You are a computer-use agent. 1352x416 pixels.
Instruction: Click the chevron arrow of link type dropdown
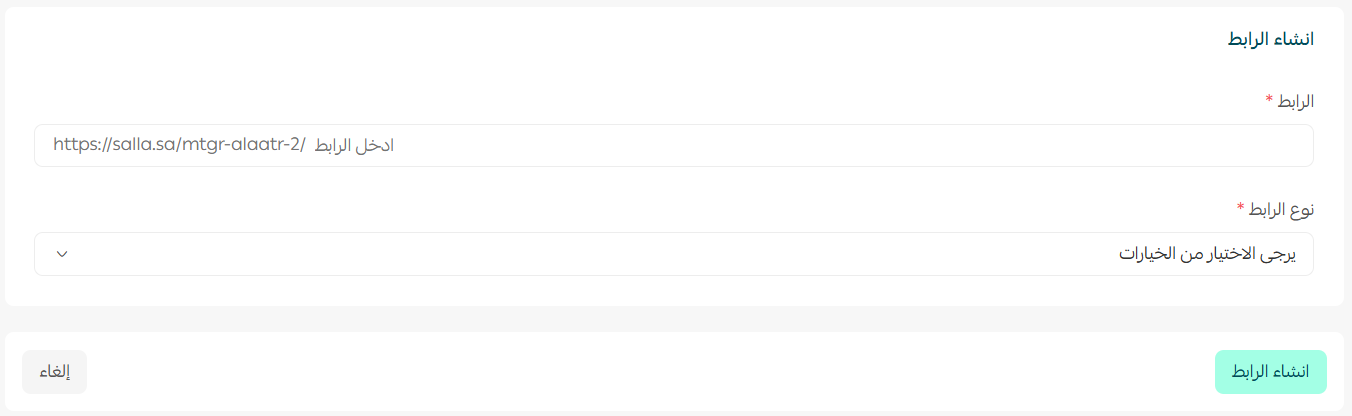click(x=62, y=254)
